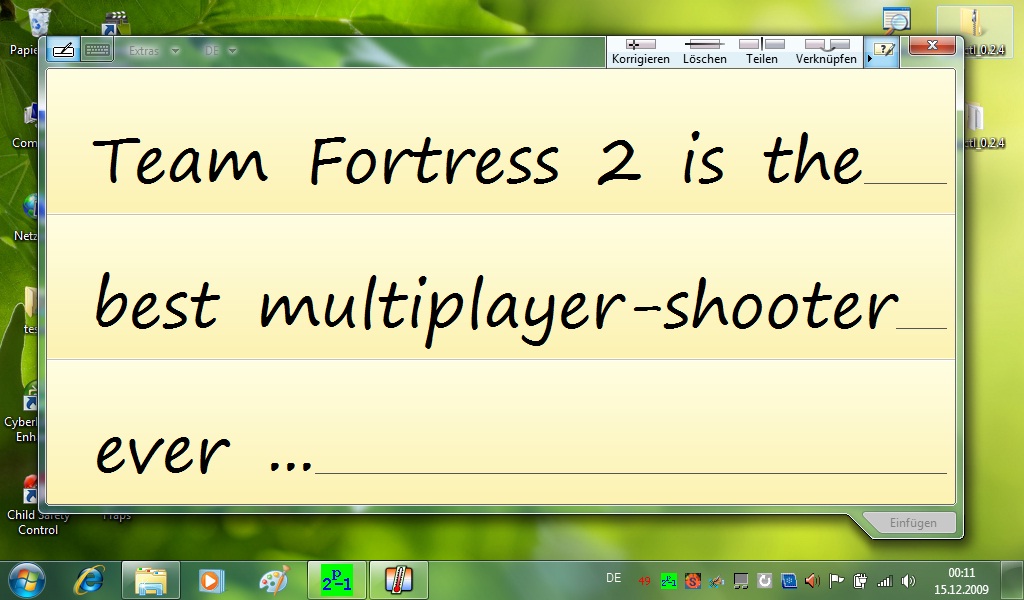This screenshot has width=1024, height=600.
Task: Play the Löschen gesture demo
Action: click(705, 52)
